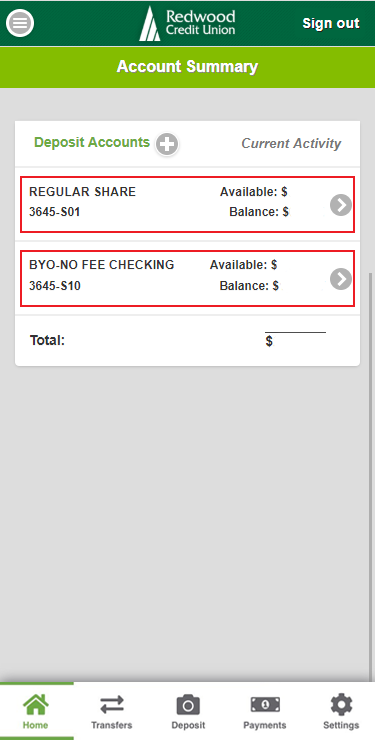Select the Total amount row

[x=187, y=340]
